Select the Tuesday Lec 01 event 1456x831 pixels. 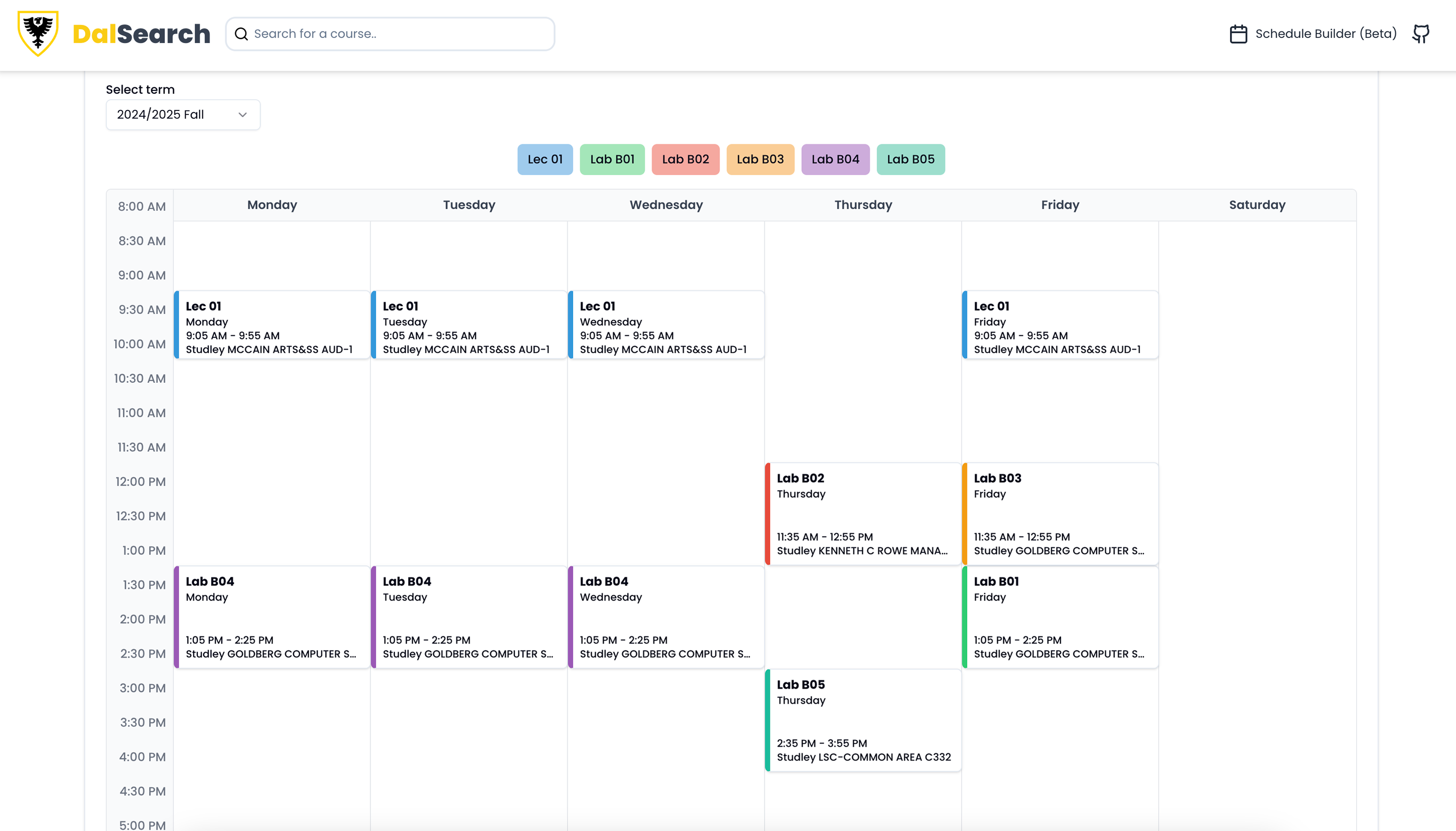469,325
